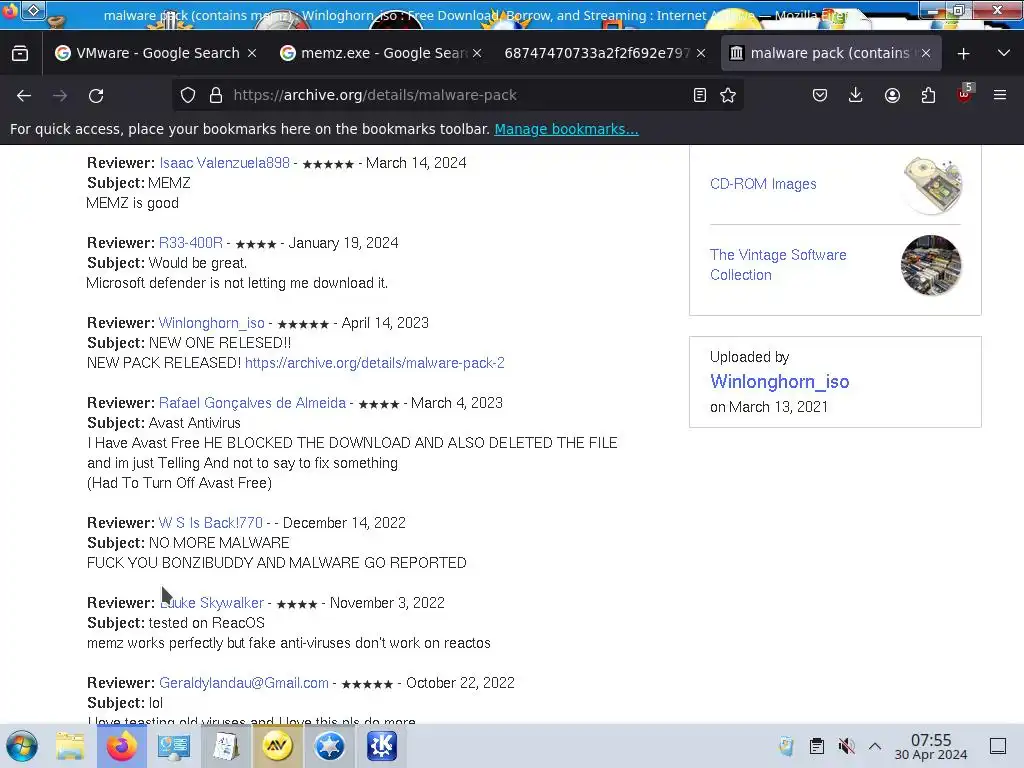This screenshot has width=1024, height=768.
Task: Open system monitor taskbar icon
Action: point(174,746)
